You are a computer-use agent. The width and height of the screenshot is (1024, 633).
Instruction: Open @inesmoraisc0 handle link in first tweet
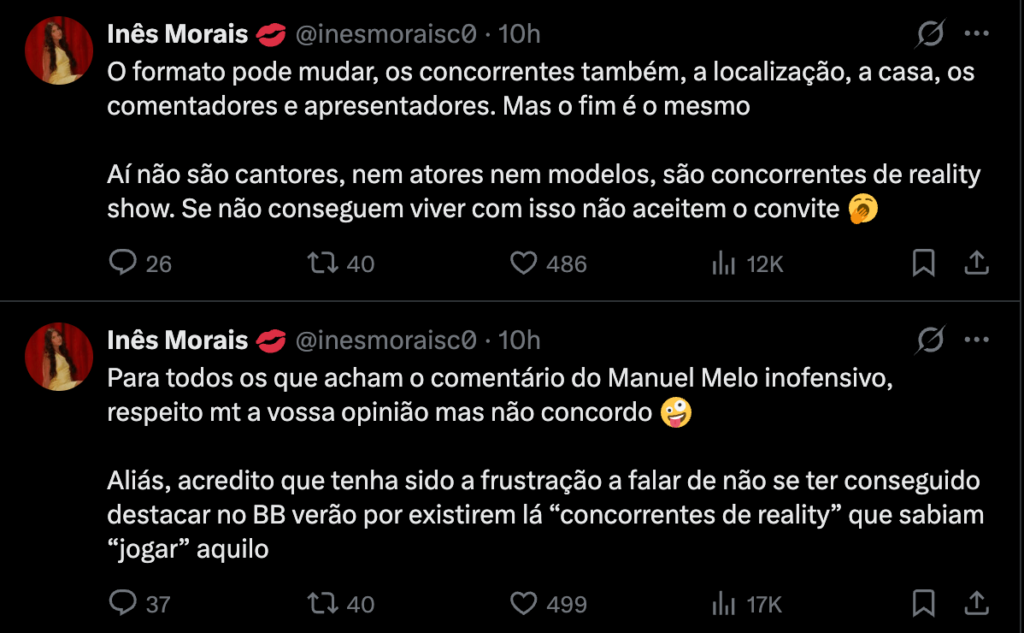tap(385, 35)
